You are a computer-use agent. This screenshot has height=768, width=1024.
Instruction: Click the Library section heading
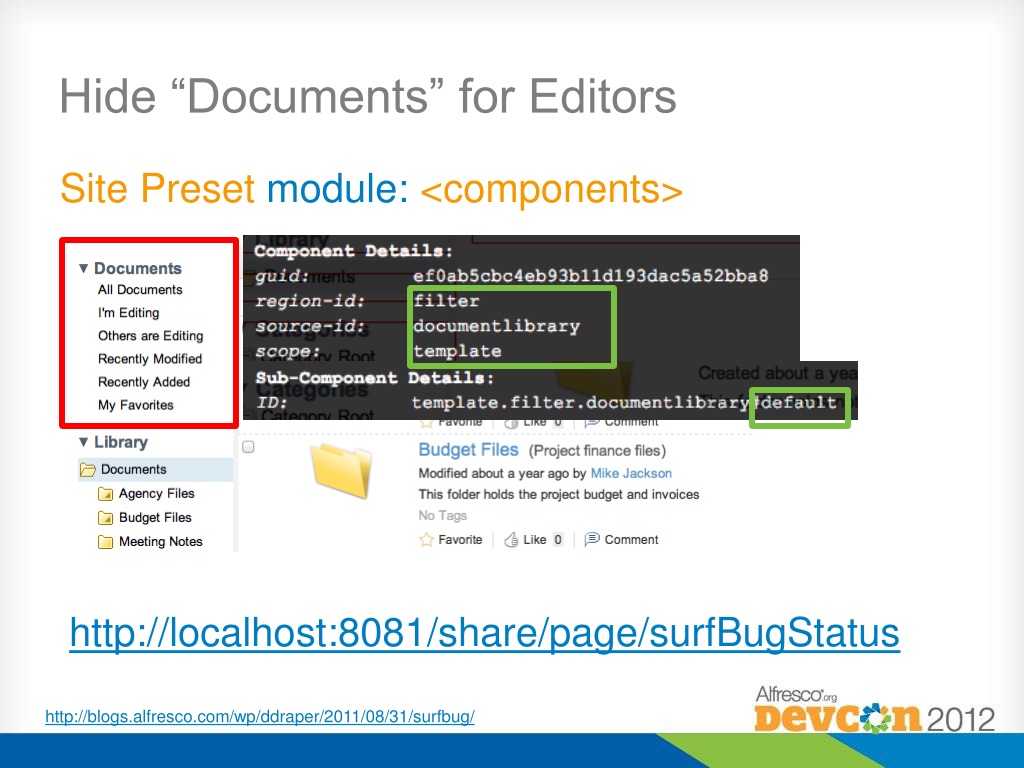(x=121, y=442)
